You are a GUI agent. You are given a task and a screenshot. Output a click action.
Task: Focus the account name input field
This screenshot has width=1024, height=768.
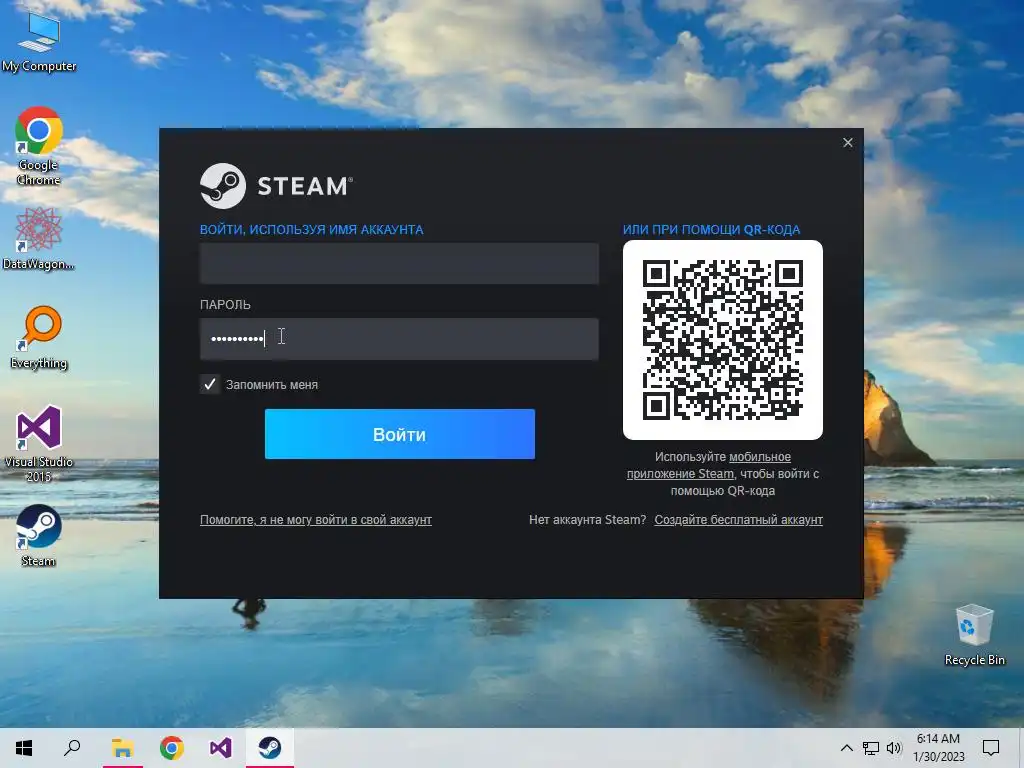point(399,263)
